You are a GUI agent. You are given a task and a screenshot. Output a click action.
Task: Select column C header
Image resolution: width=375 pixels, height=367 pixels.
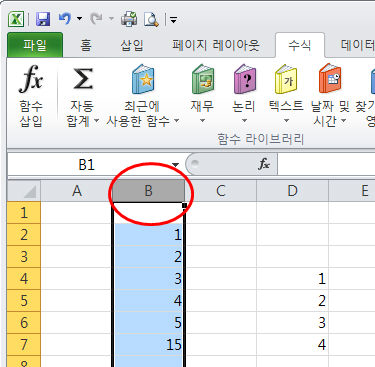(x=220, y=191)
